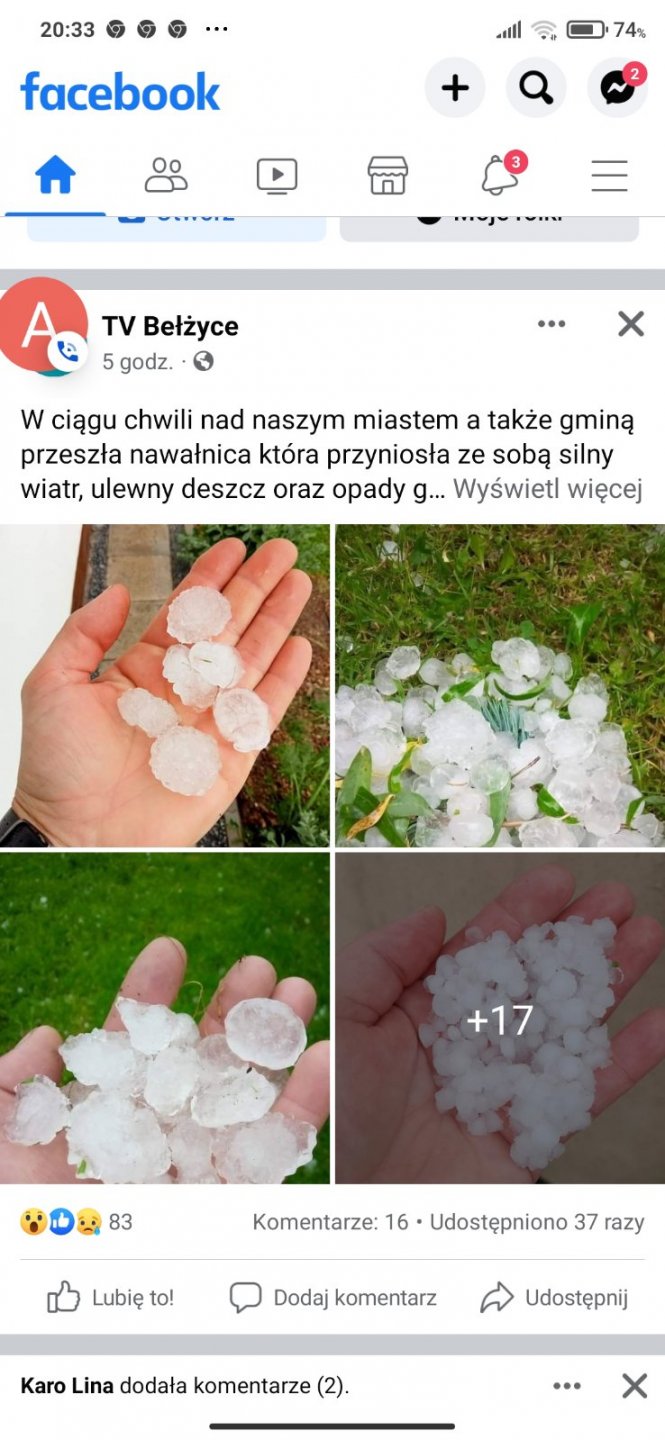Open TV Bełżyce profile name
This screenshot has height=1440, width=665.
click(170, 326)
